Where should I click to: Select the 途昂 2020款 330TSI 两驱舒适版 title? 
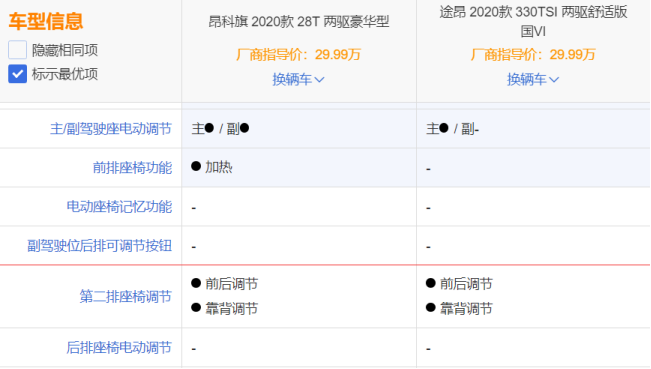(533, 22)
